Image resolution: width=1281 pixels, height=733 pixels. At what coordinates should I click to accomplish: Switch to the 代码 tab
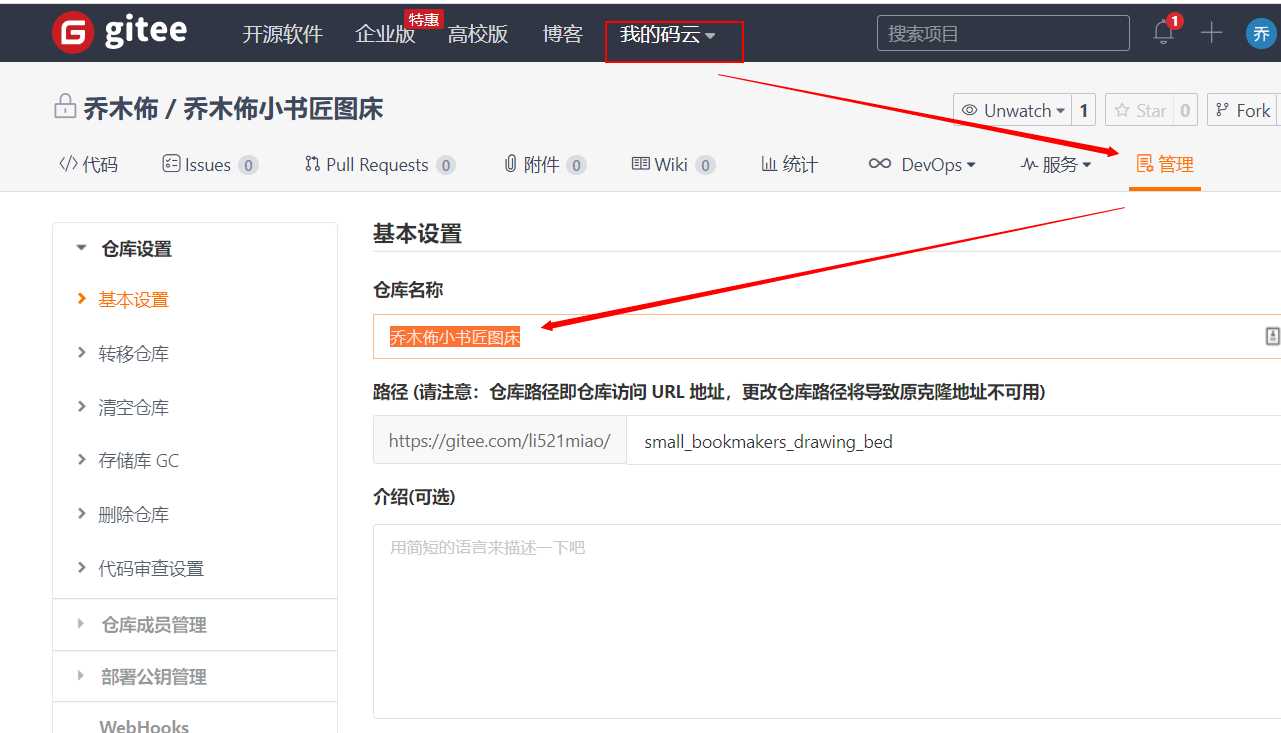tap(88, 165)
